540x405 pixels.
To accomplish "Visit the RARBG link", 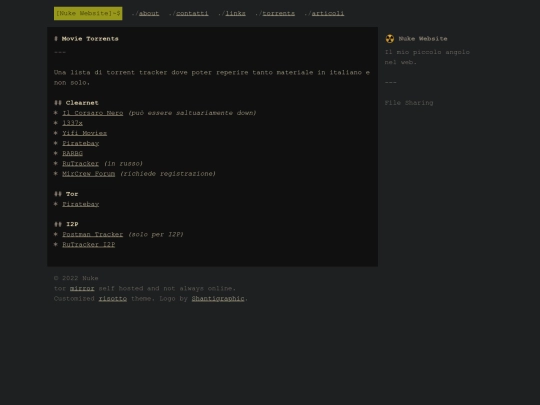I will click(x=72, y=153).
